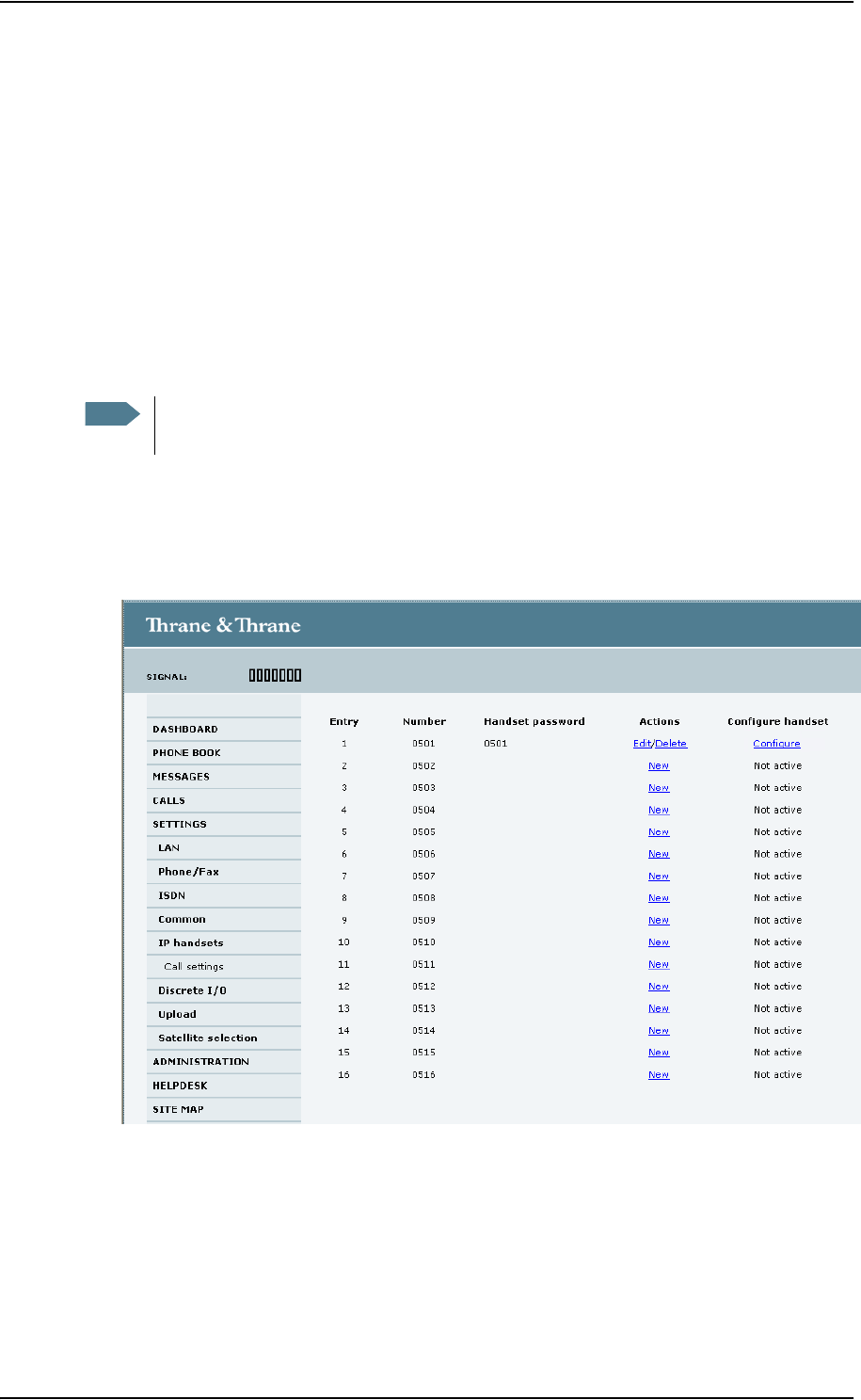
Task: Click New link for number 0509
Action: tap(659, 921)
